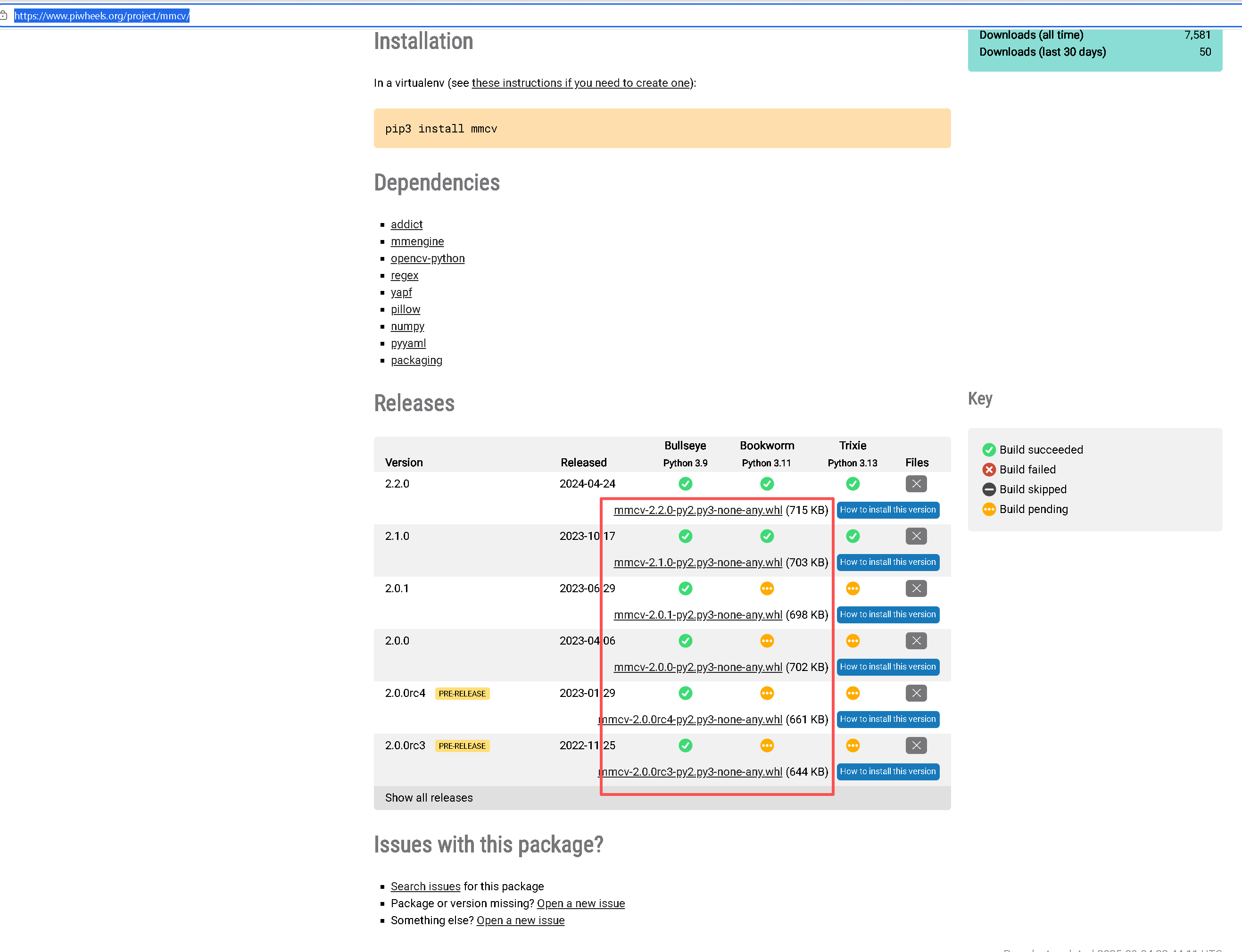Click the 2024-04-24 release date
1242x952 pixels.
(587, 484)
